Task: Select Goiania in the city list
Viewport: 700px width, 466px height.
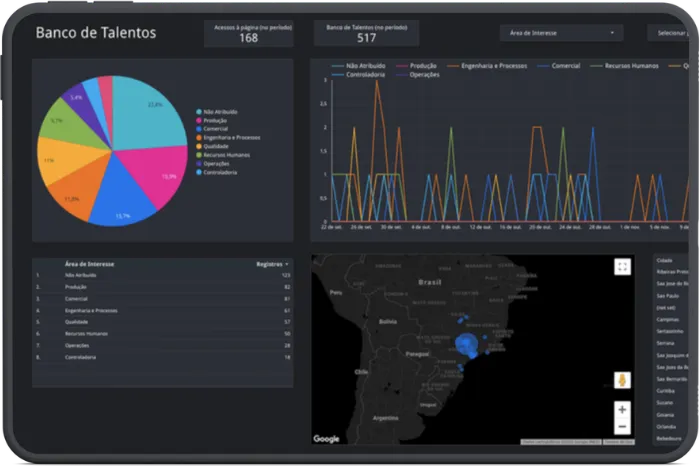Action: tap(665, 415)
